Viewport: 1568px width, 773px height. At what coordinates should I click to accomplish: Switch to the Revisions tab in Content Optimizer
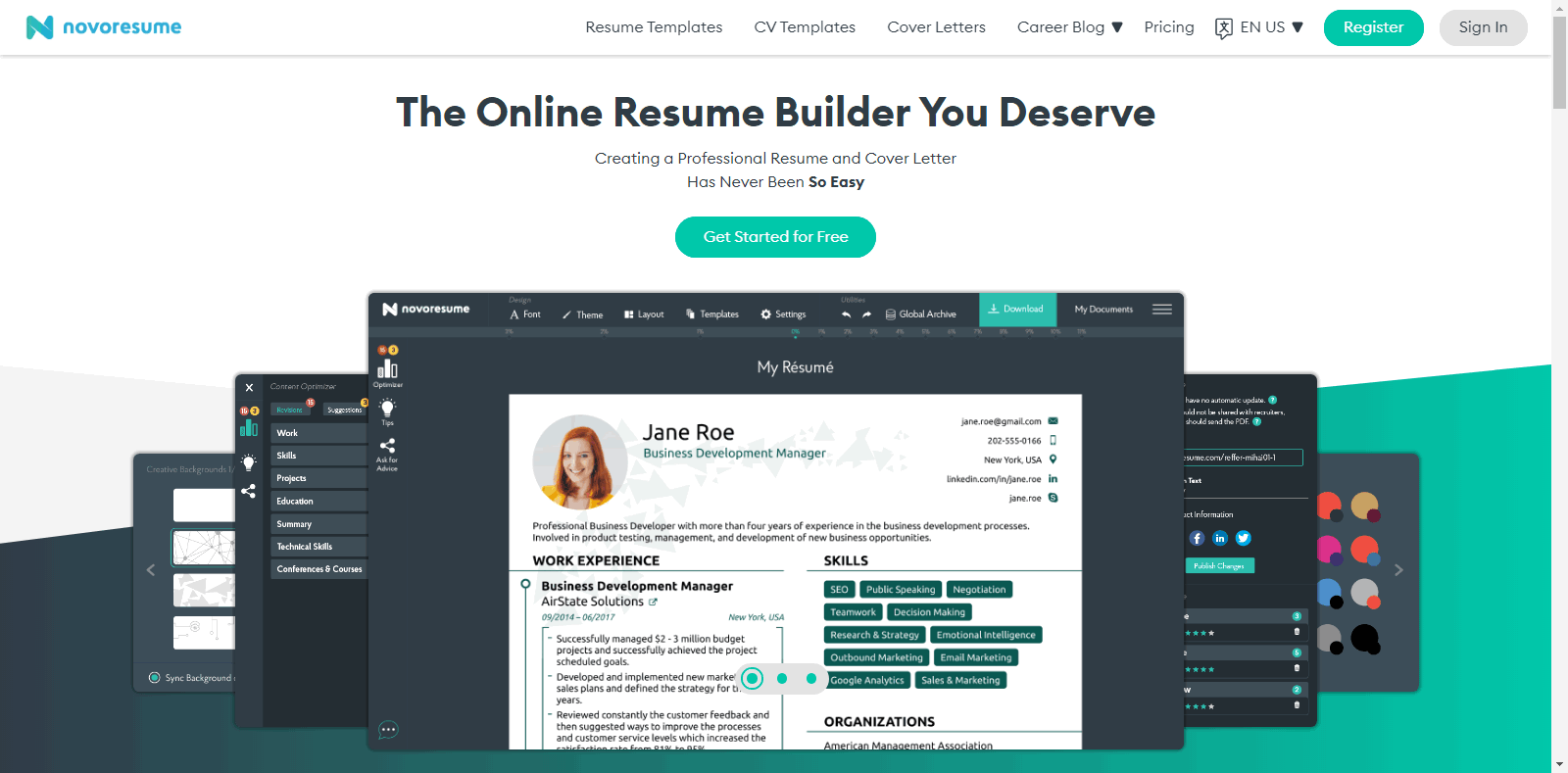(291, 410)
